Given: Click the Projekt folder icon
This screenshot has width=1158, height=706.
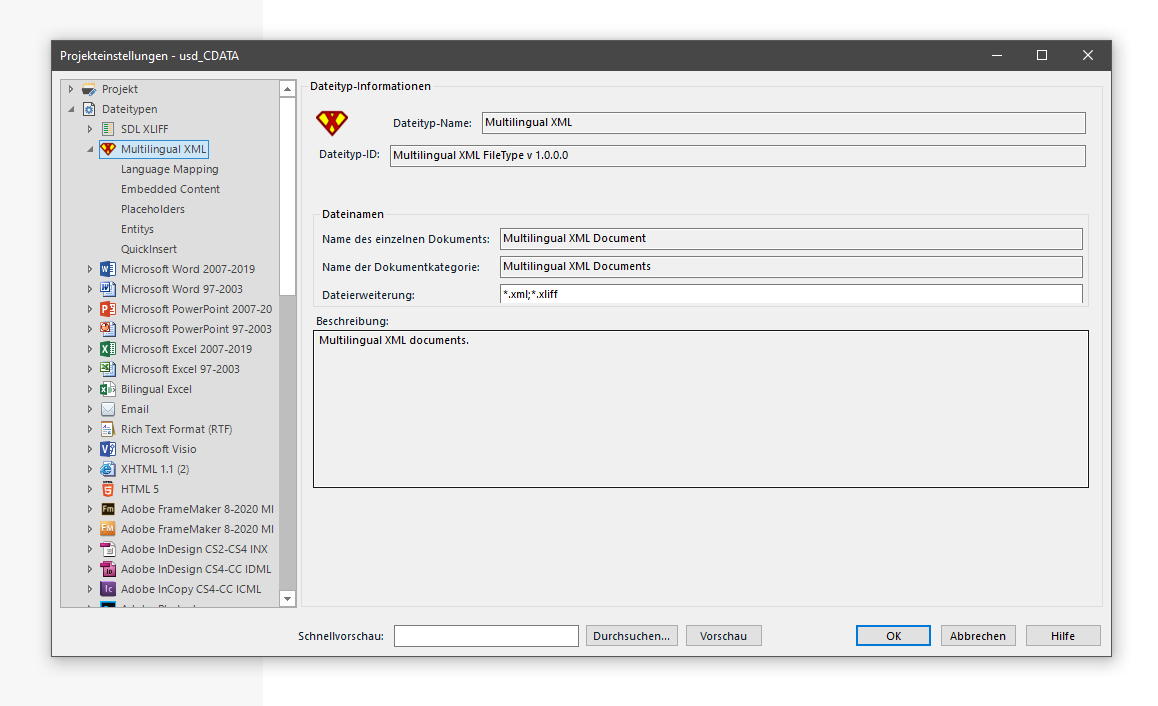Looking at the screenshot, I should 89,89.
